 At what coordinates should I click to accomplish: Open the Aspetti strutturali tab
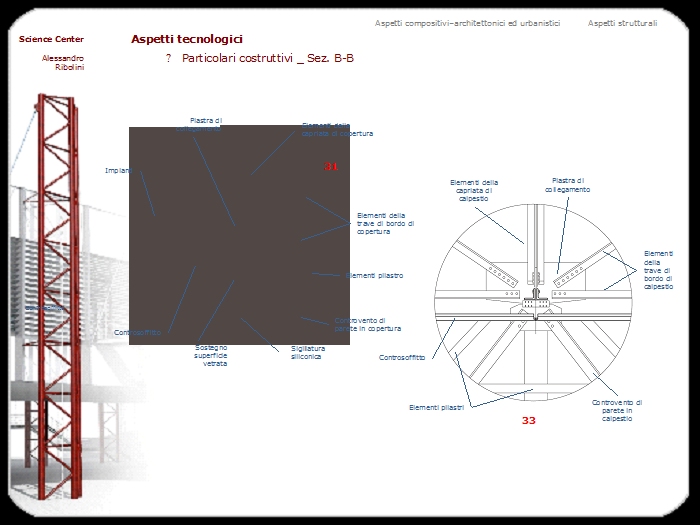(622, 23)
